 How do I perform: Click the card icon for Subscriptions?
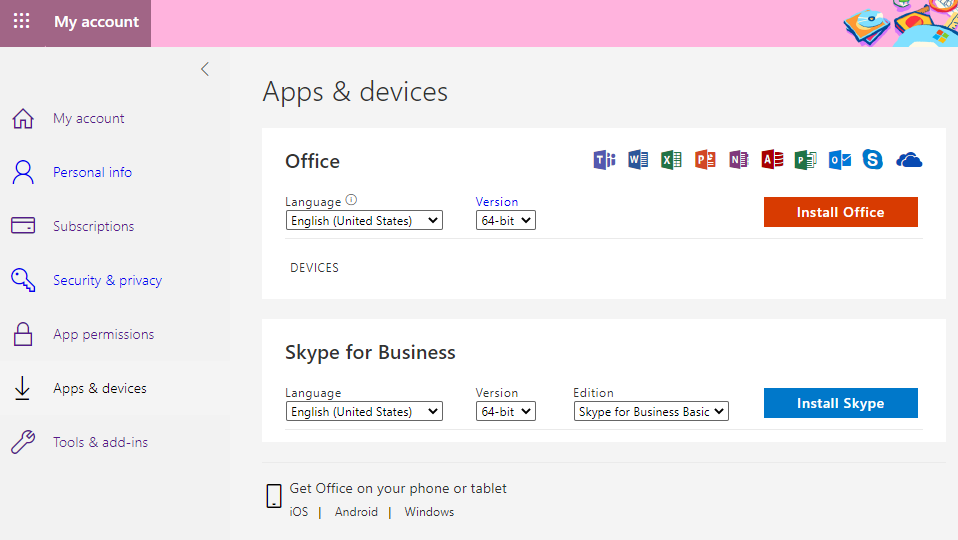(x=23, y=226)
